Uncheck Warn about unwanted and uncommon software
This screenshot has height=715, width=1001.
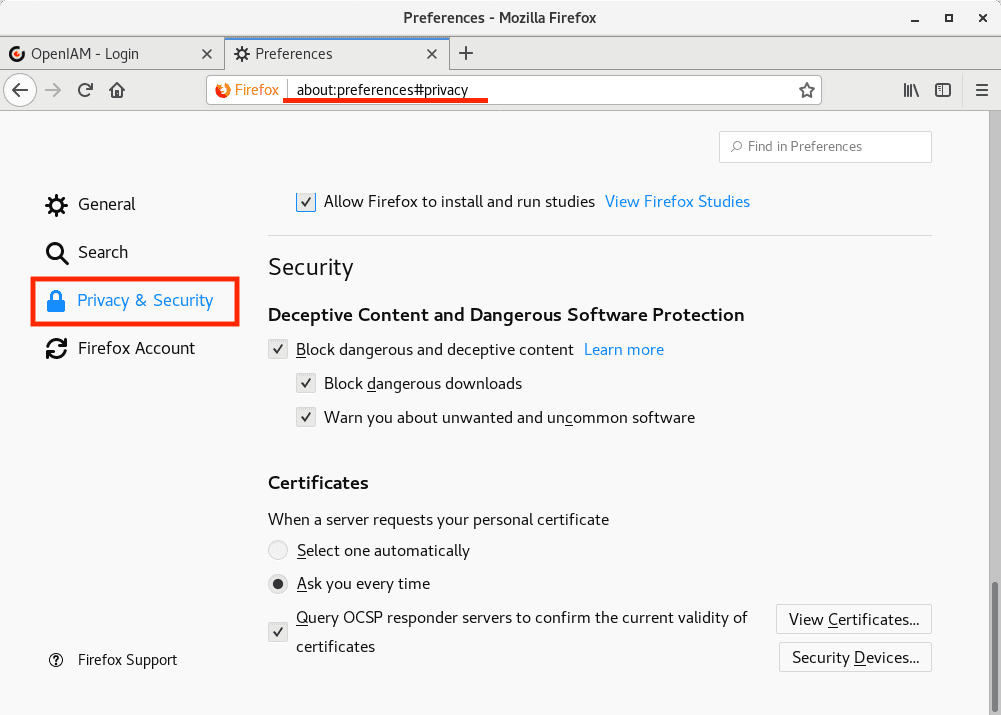306,418
